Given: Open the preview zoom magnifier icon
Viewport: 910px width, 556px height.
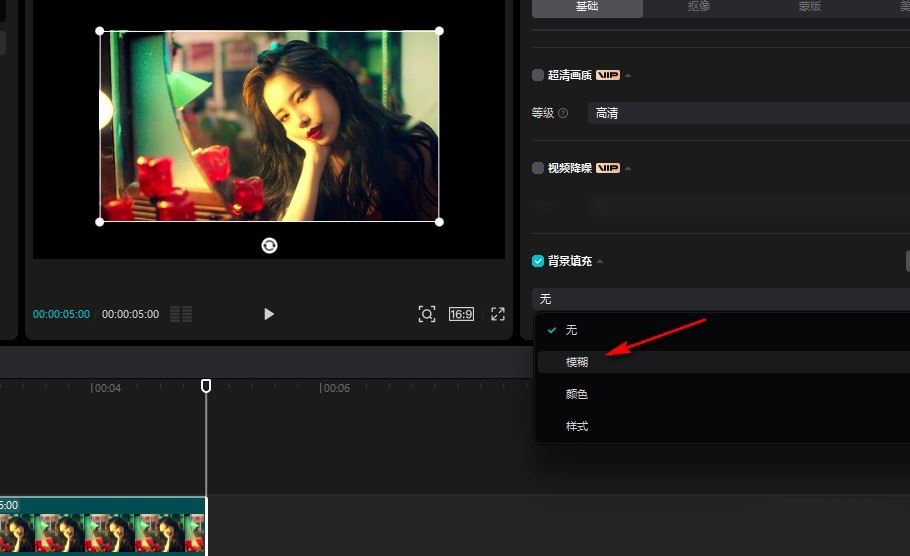Looking at the screenshot, I should coord(427,314).
